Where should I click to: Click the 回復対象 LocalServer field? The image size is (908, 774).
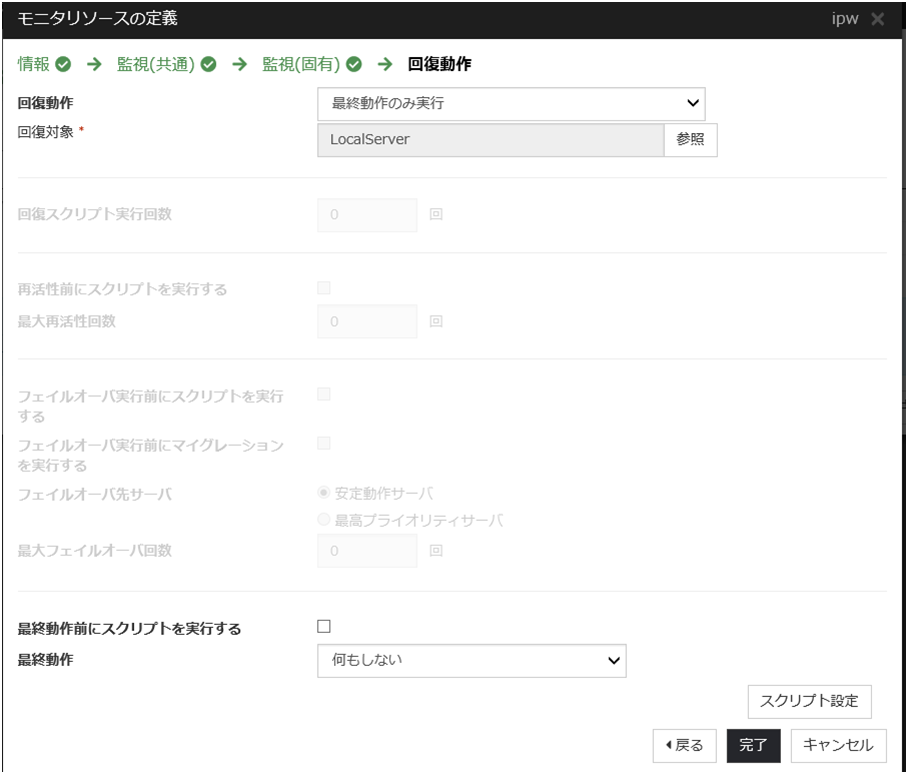(490, 140)
